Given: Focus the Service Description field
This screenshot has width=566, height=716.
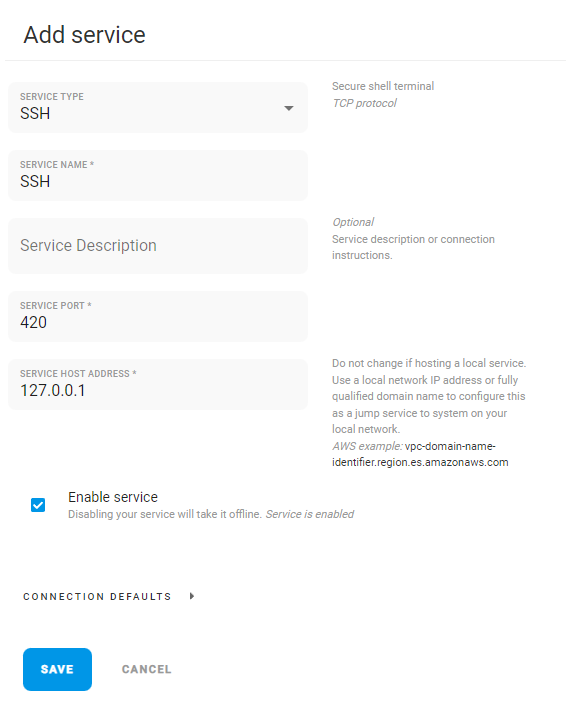Looking at the screenshot, I should coord(158,246).
